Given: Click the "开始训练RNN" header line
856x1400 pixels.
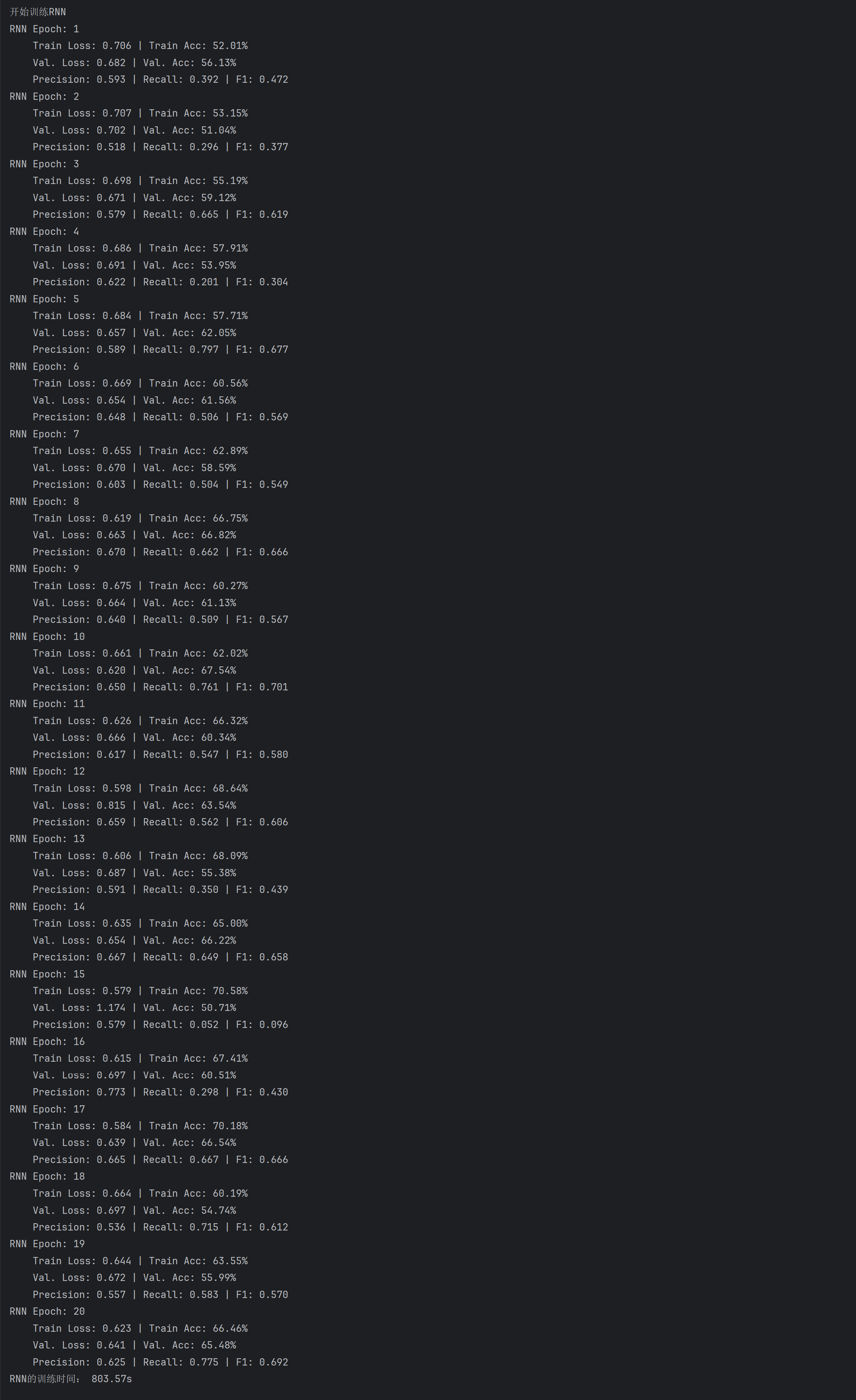Looking at the screenshot, I should (37, 12).
